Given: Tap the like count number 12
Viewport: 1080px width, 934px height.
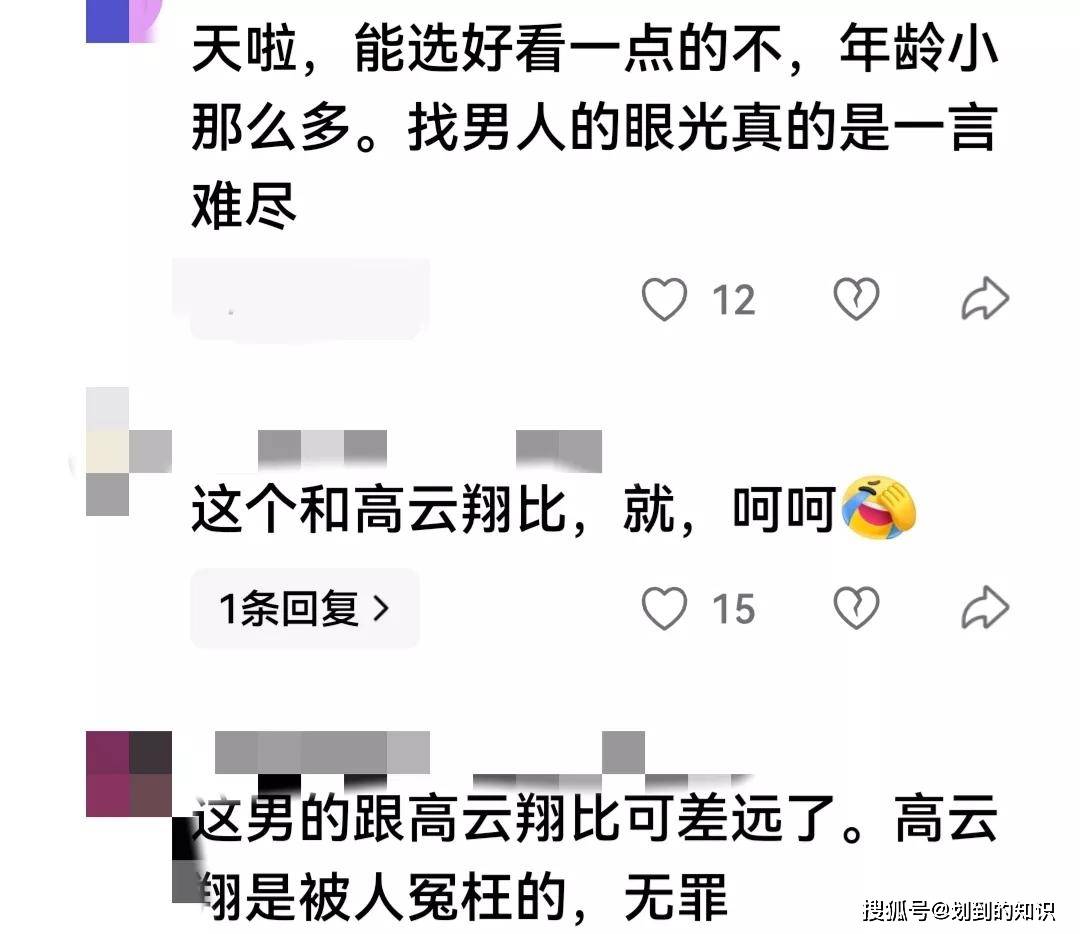Looking at the screenshot, I should pyautogui.click(x=734, y=300).
